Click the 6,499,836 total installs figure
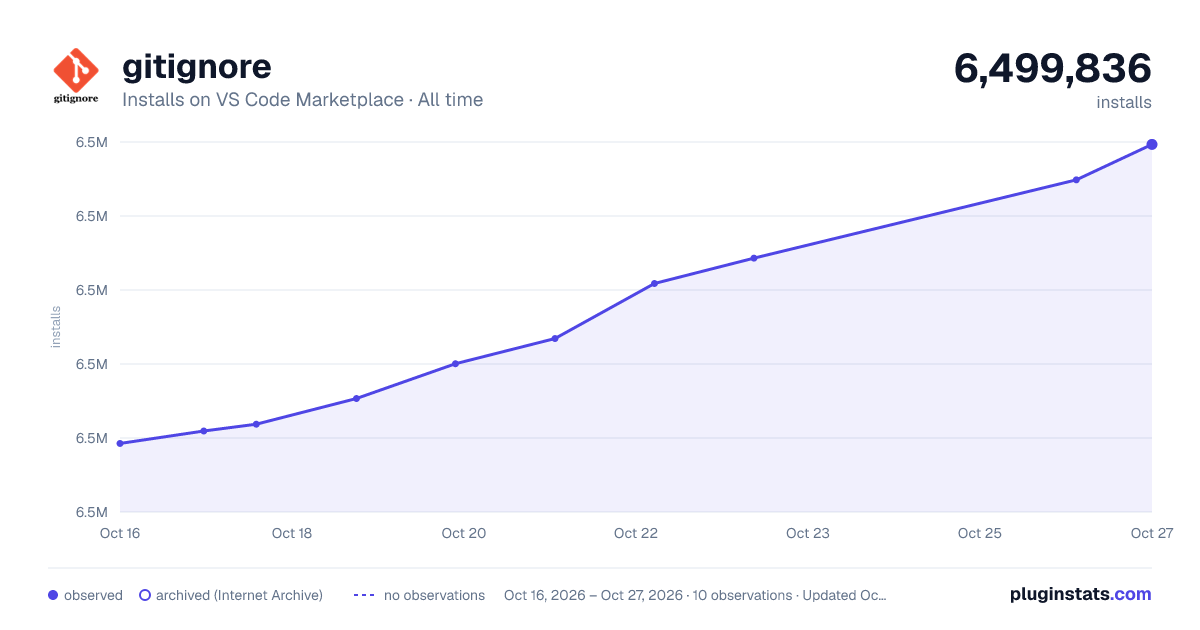The image size is (1200, 630). 1052,68
